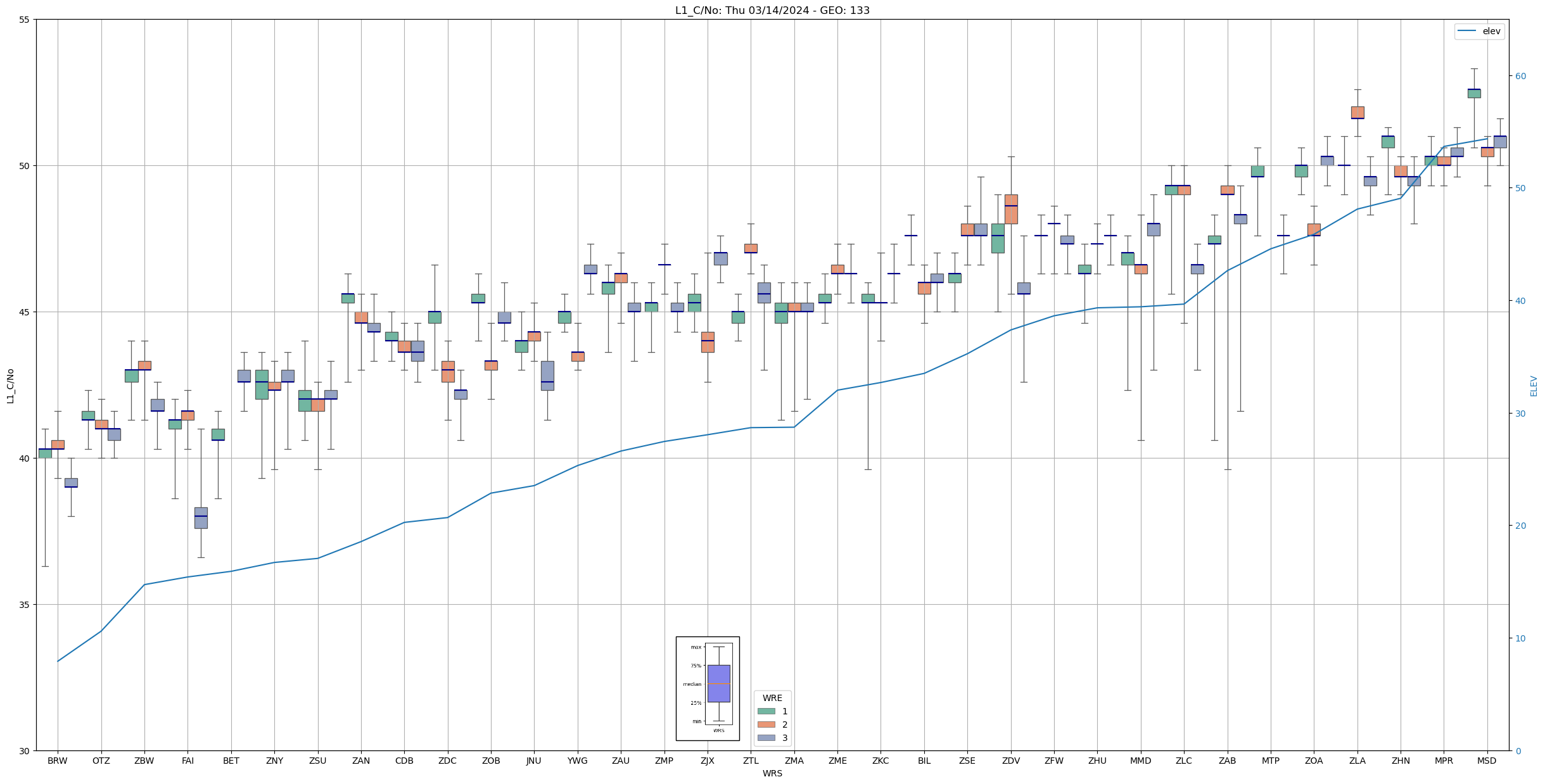Click the ELEV right axis label
This screenshot has width=1545, height=784.
(x=1534, y=385)
